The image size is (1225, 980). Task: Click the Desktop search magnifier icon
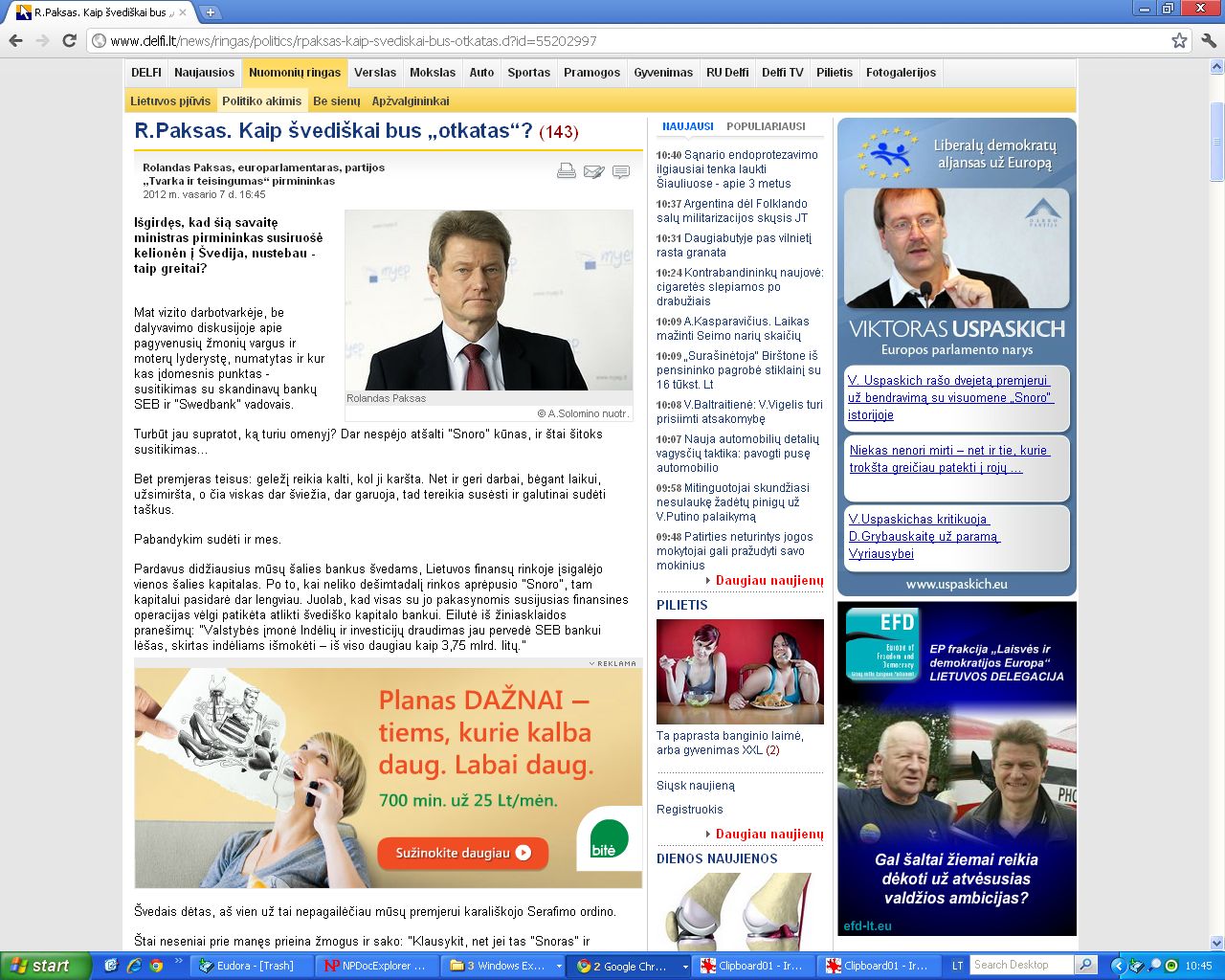point(1085,965)
